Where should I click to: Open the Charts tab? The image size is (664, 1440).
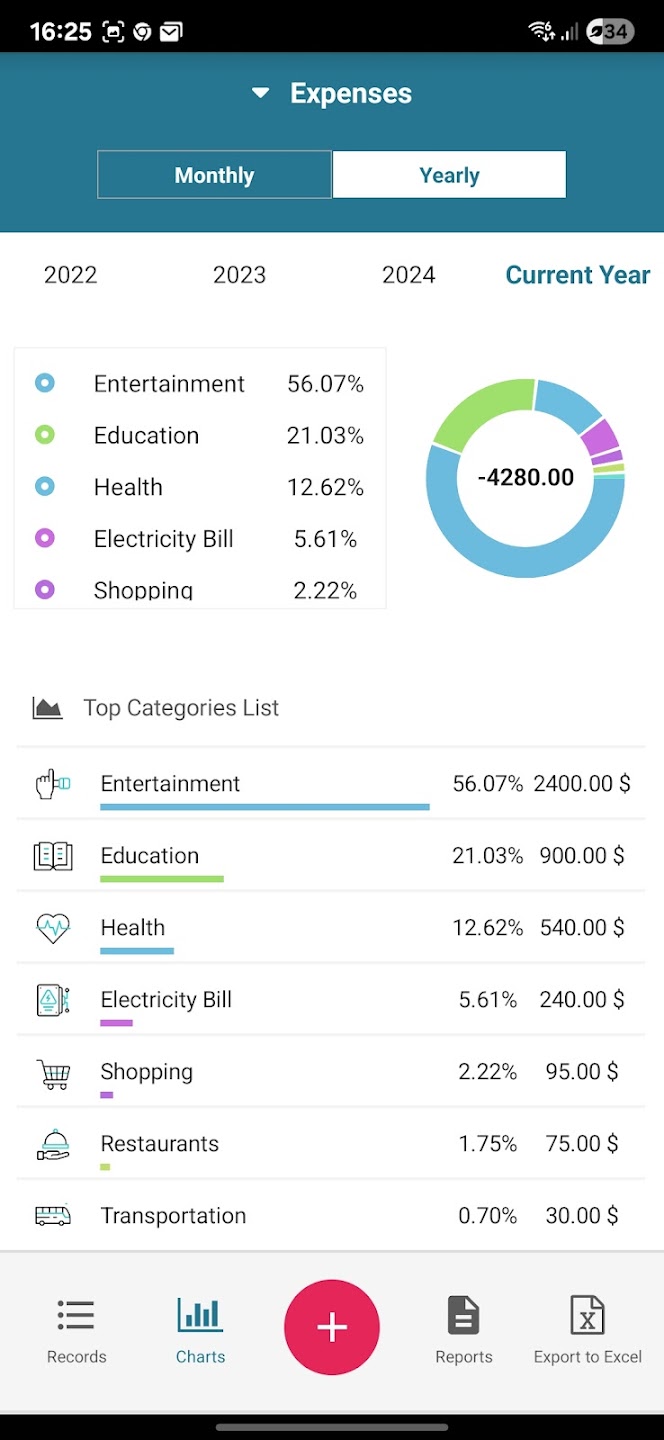(x=200, y=1330)
